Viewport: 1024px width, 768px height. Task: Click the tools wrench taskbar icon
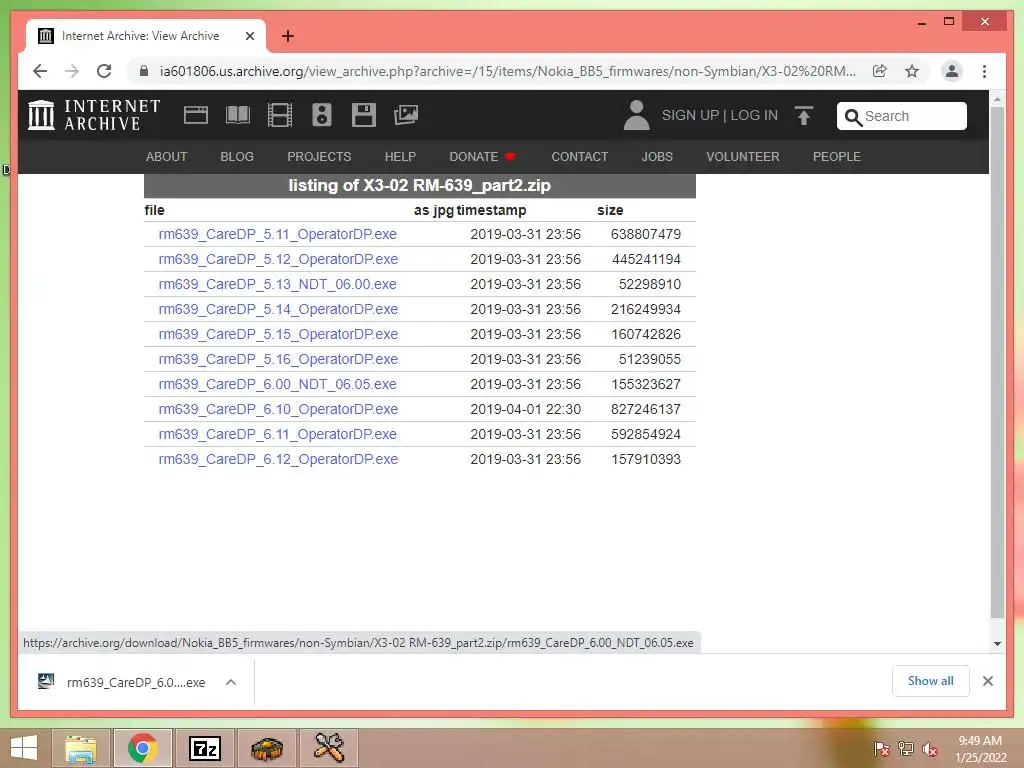point(328,748)
